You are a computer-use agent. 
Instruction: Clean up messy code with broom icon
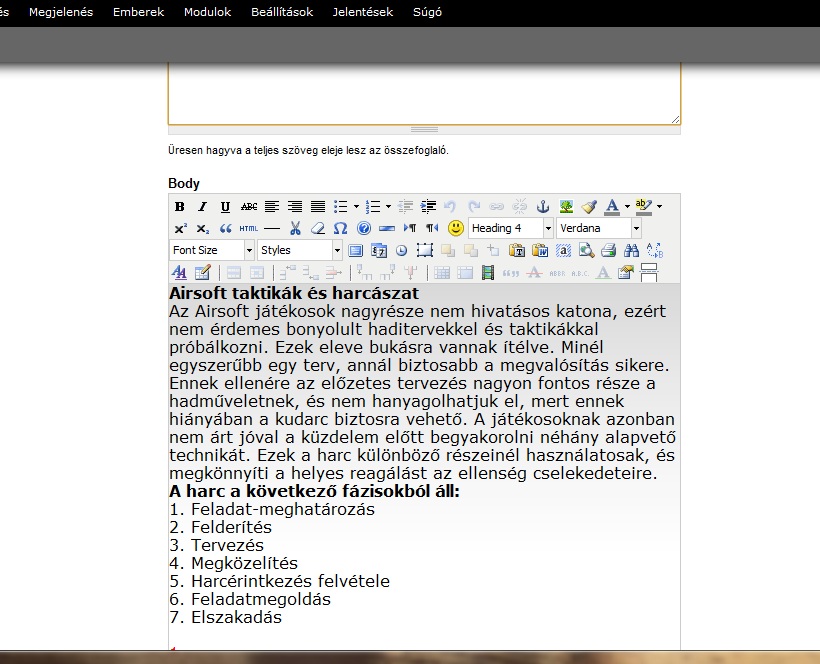tap(589, 207)
